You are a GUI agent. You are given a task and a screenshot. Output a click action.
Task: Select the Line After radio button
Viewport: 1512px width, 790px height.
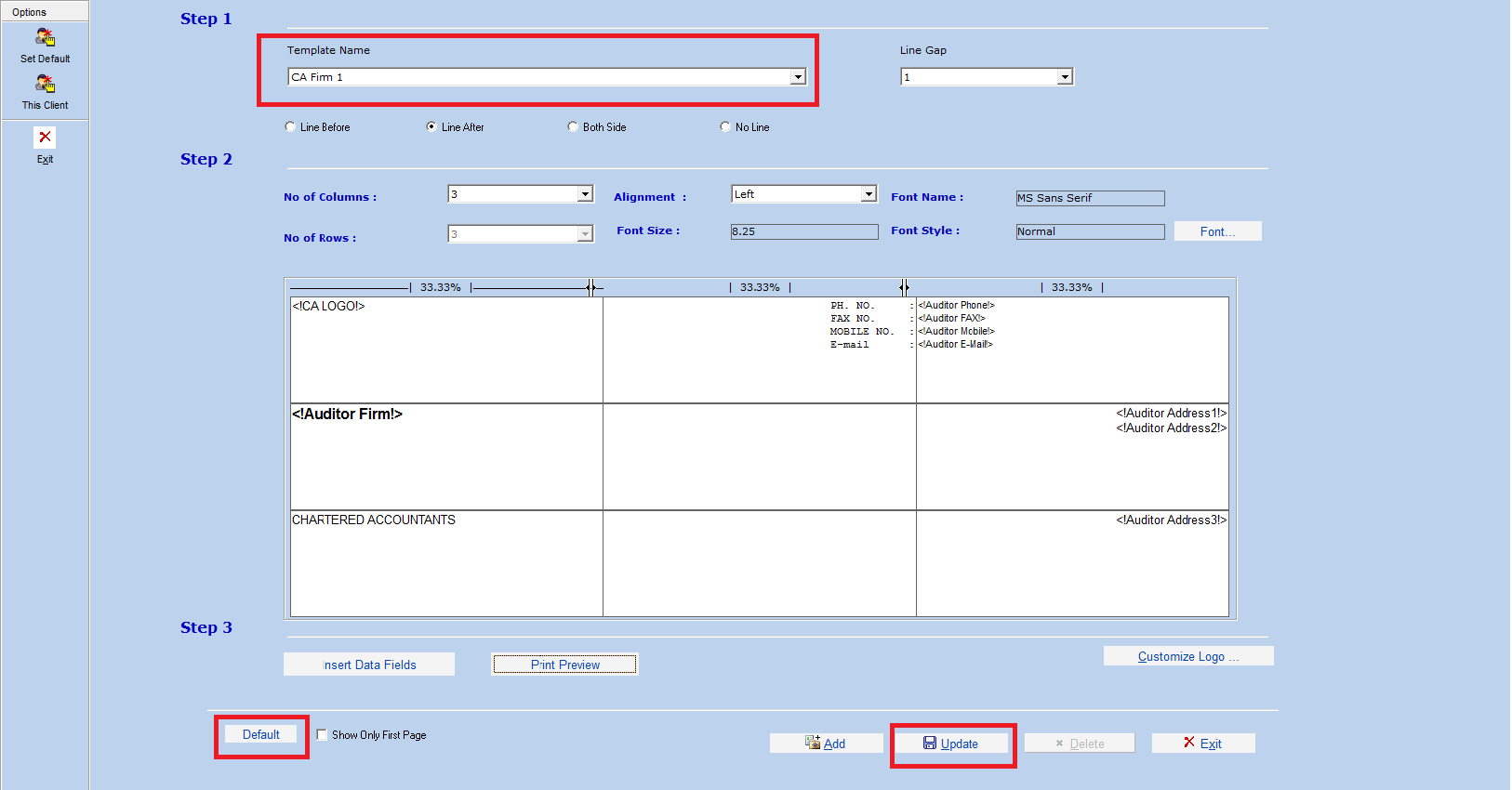(x=431, y=126)
